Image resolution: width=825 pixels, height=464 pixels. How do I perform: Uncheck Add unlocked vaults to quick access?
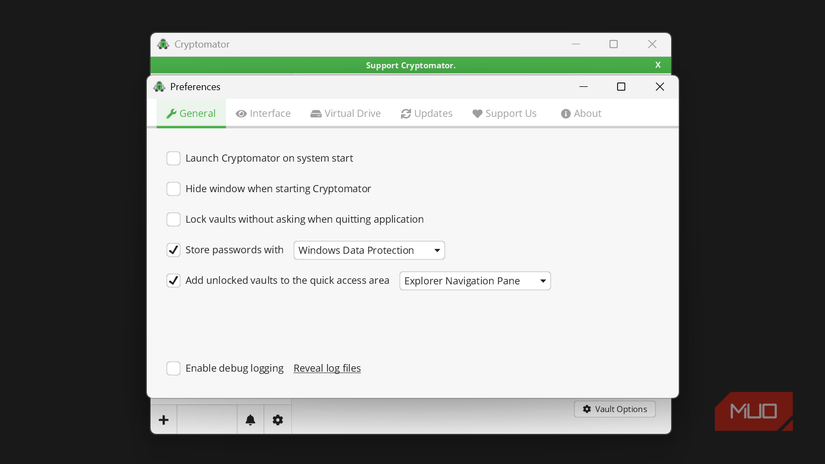pos(173,280)
